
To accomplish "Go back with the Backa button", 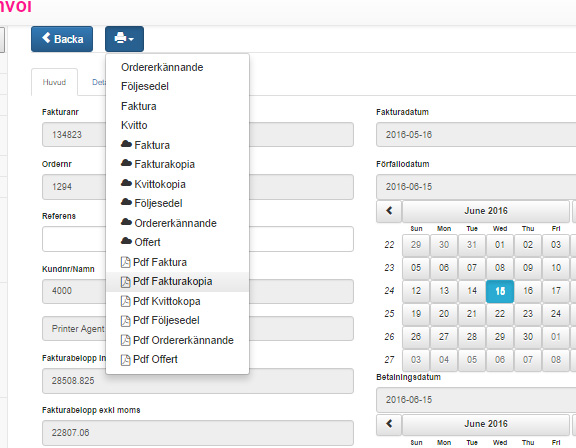I will pyautogui.click(x=62, y=39).
